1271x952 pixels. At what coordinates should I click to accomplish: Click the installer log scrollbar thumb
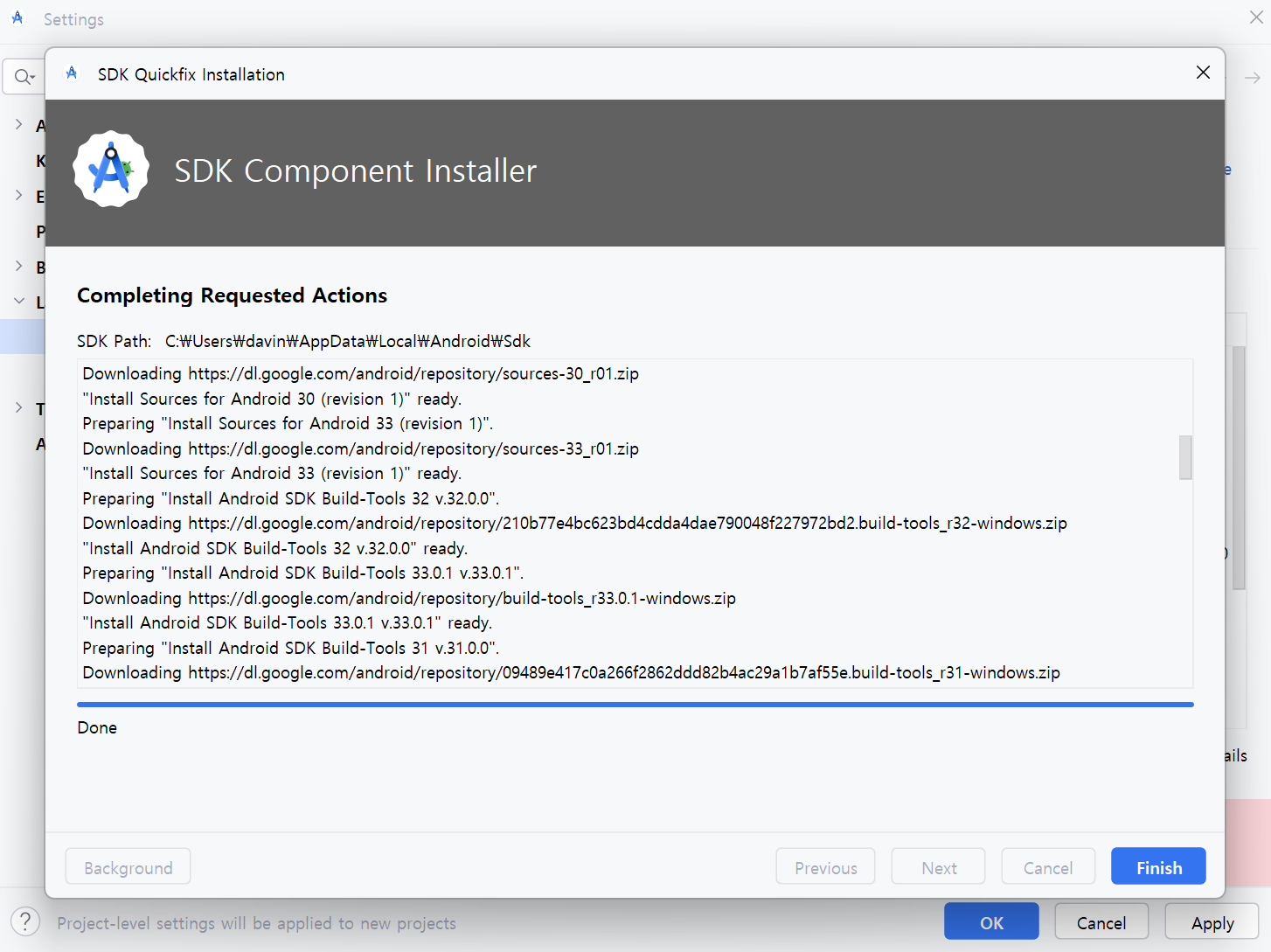(x=1185, y=457)
